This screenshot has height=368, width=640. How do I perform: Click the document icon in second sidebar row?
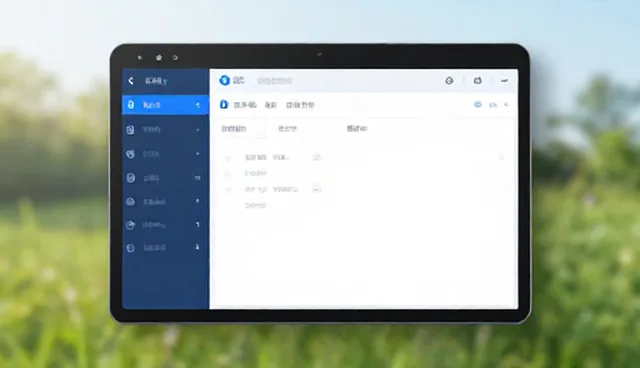point(130,130)
